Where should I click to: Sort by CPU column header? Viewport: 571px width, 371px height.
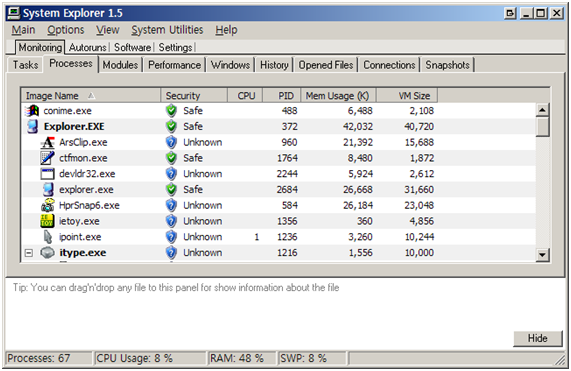pos(245,96)
